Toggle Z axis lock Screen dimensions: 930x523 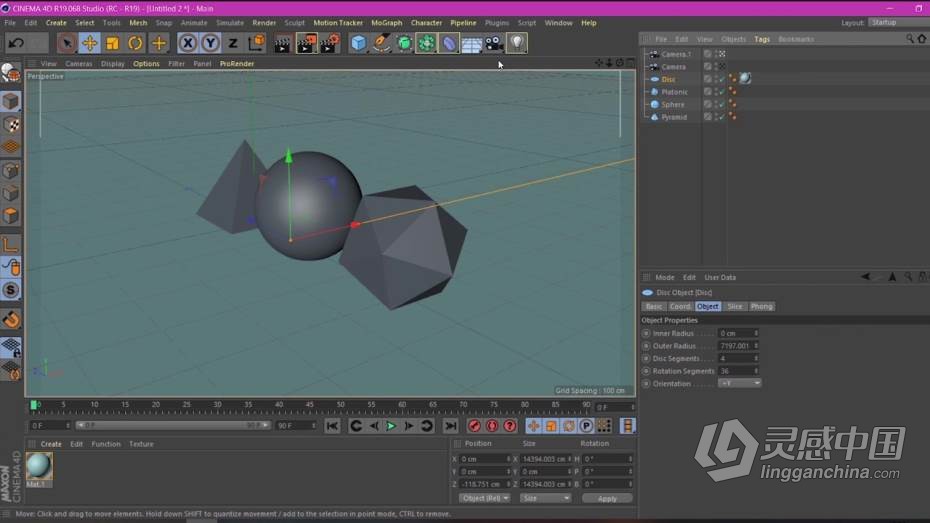233,43
